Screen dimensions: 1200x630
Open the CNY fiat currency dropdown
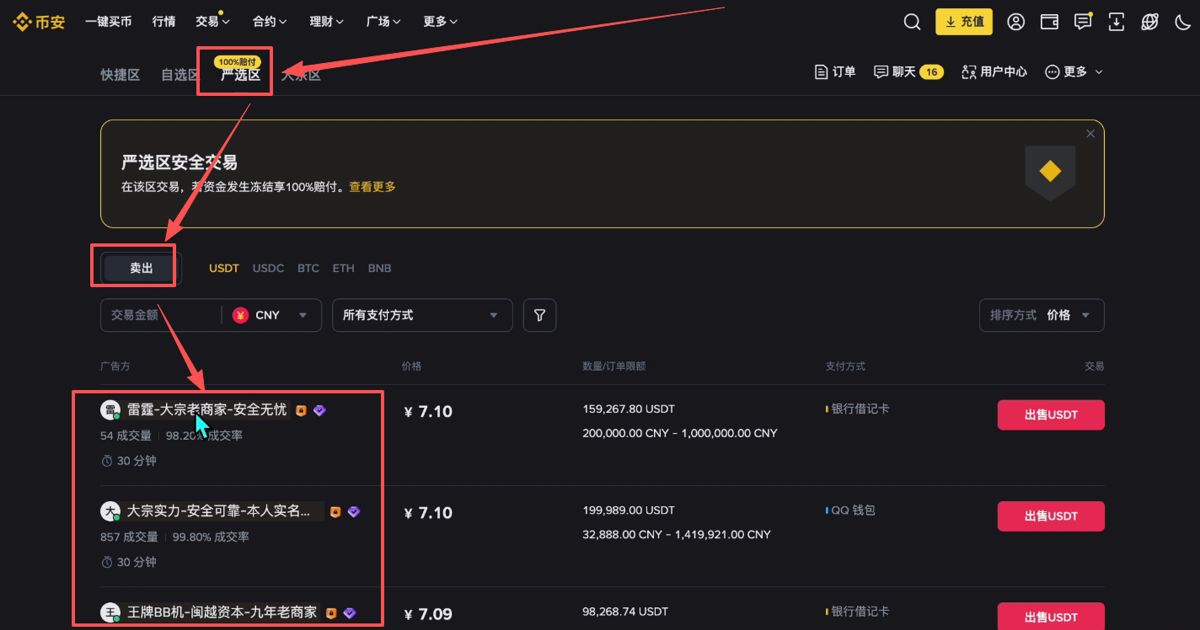270,315
